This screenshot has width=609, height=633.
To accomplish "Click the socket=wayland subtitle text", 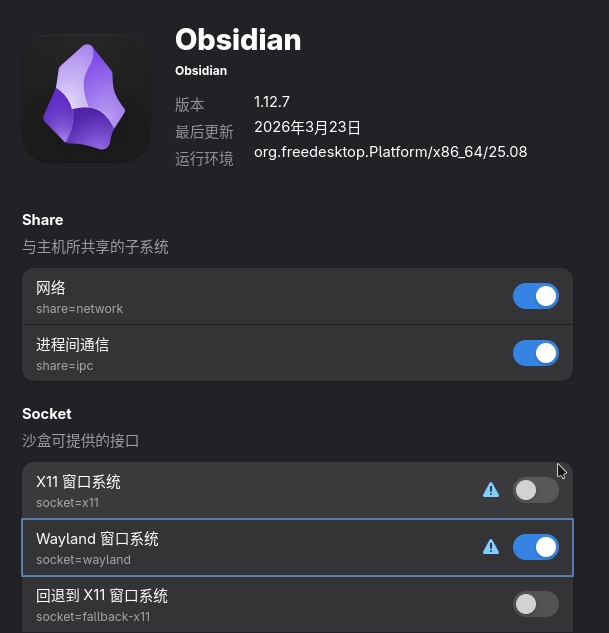I will coord(83,560).
